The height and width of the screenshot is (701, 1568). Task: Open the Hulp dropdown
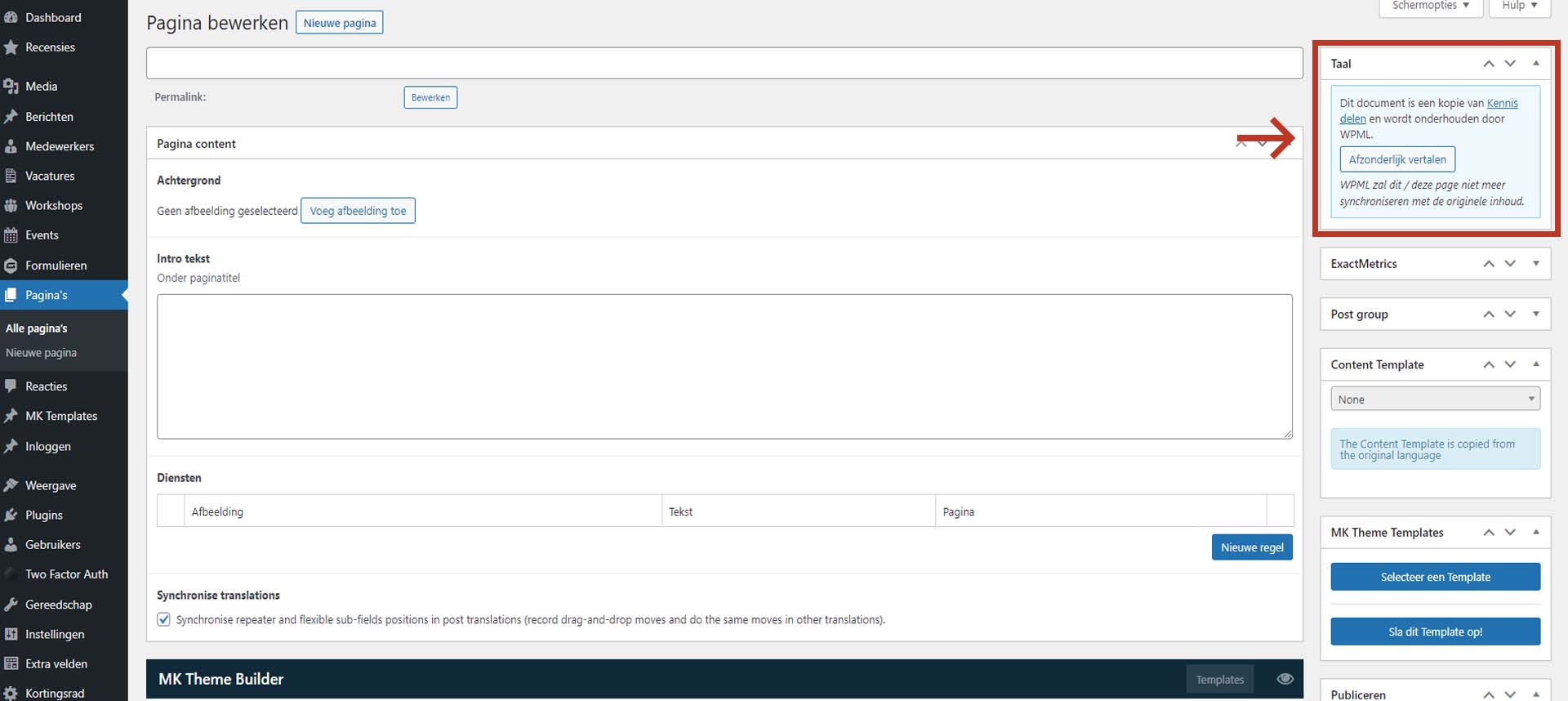coord(1519,7)
